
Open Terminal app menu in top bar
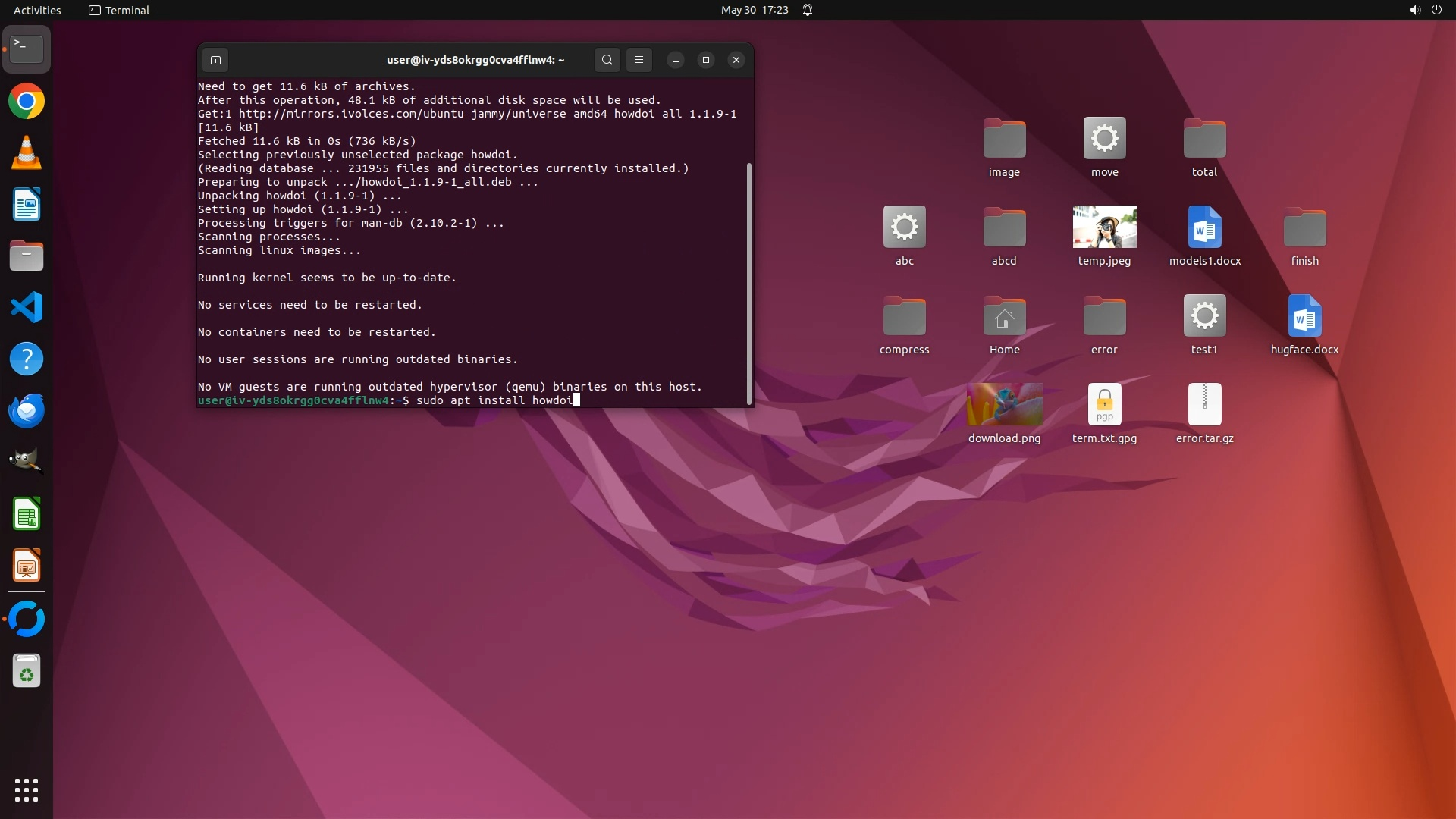[x=119, y=10]
